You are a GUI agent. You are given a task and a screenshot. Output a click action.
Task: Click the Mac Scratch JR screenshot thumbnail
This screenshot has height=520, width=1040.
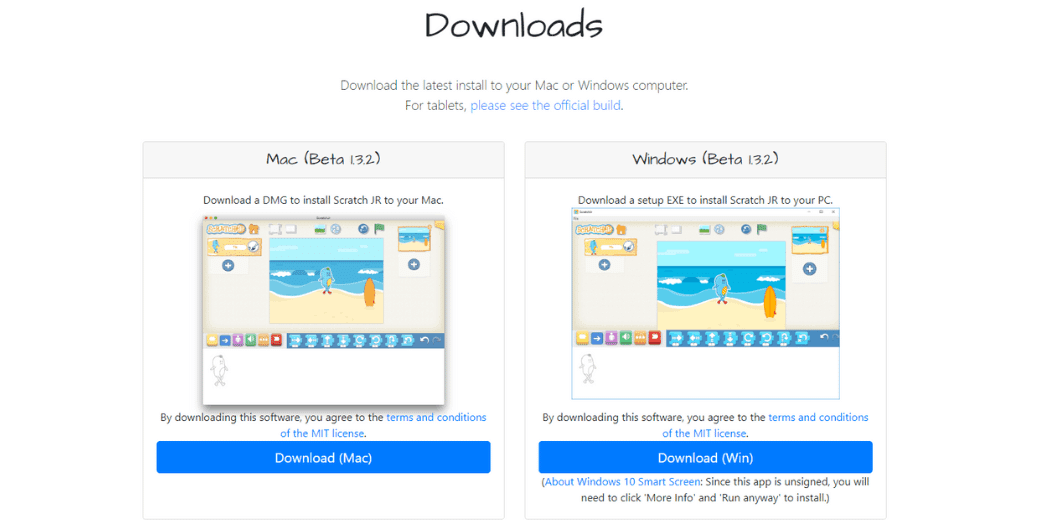click(324, 310)
